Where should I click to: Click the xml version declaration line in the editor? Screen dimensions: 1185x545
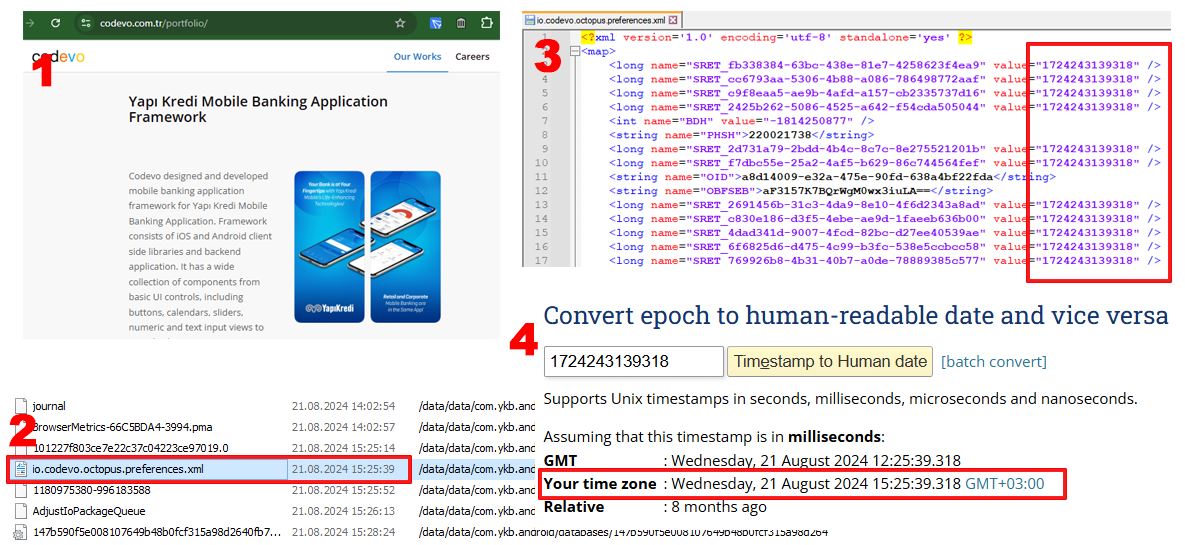click(775, 37)
